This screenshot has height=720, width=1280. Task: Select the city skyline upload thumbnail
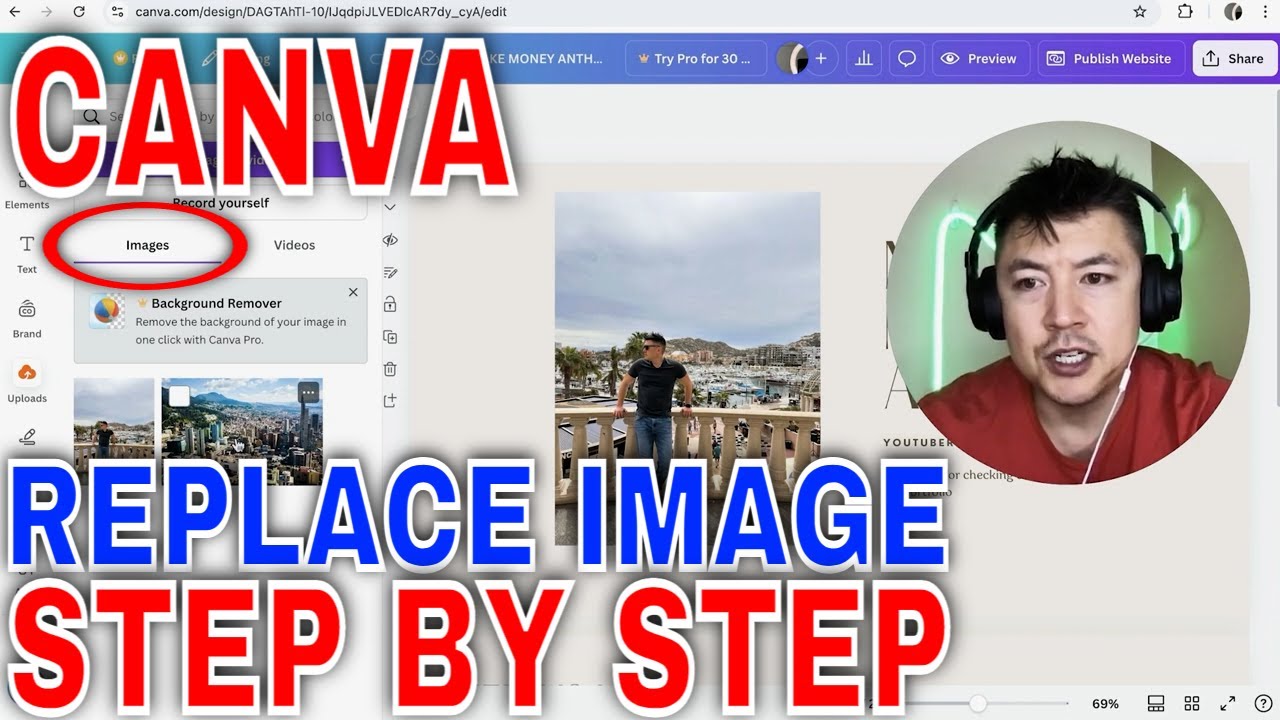click(242, 430)
